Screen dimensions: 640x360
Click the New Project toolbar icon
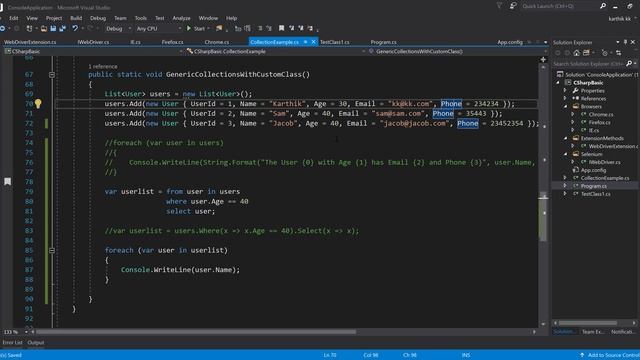tap(29, 29)
